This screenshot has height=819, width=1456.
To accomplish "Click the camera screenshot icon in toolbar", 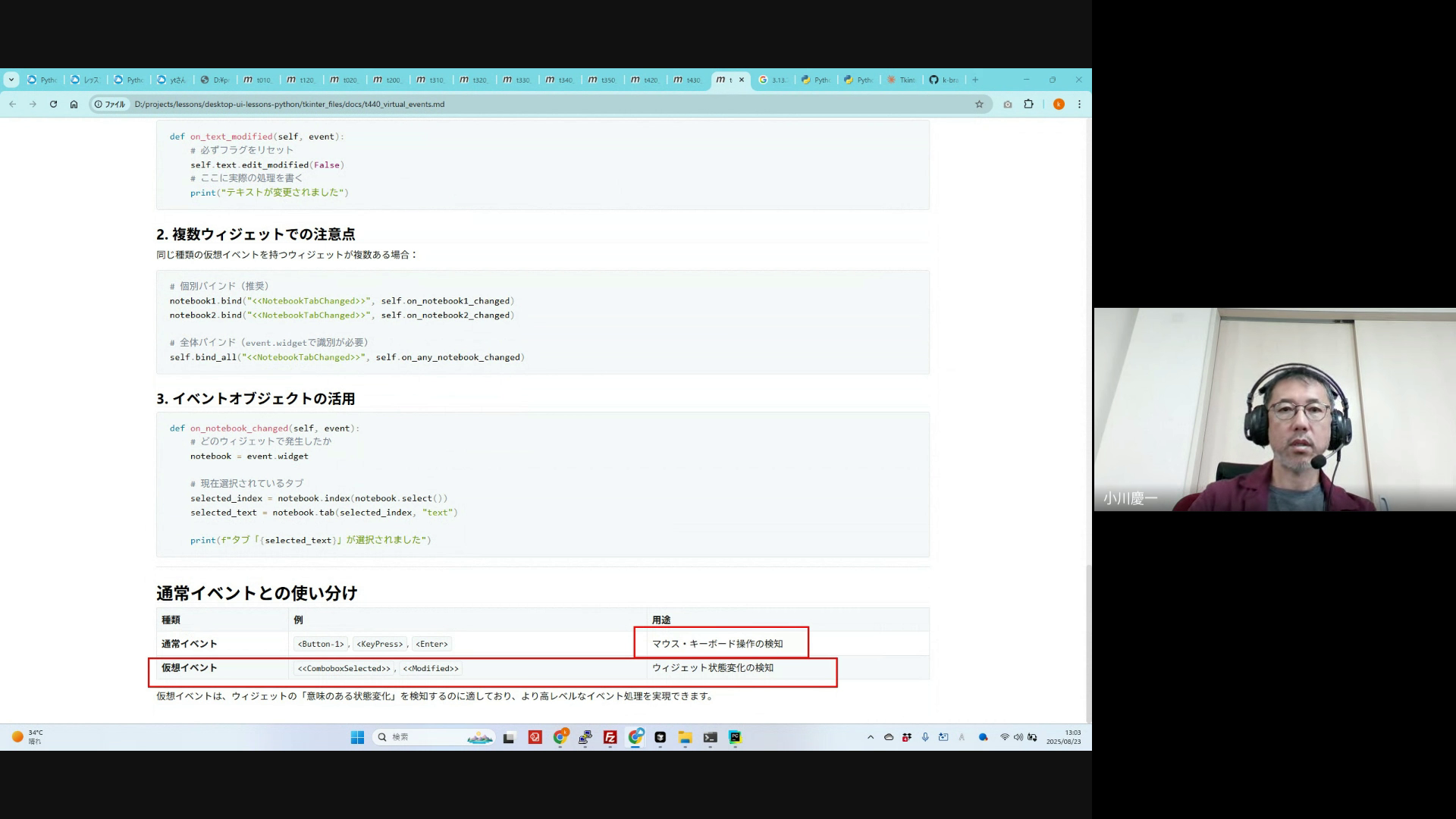I will pos(1007,104).
